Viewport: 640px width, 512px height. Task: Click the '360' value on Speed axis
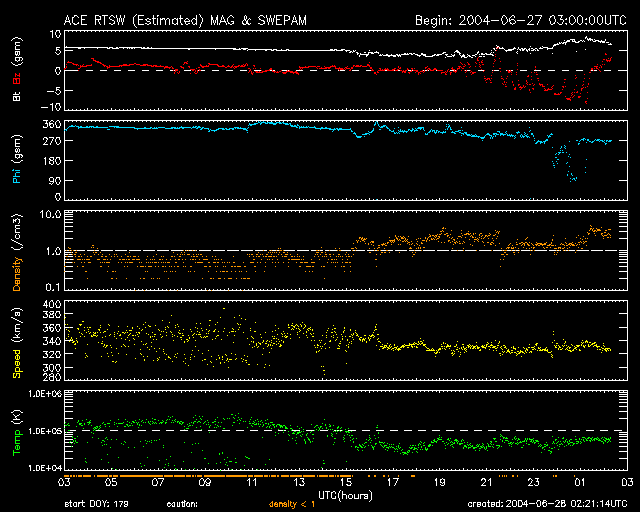pos(52,328)
